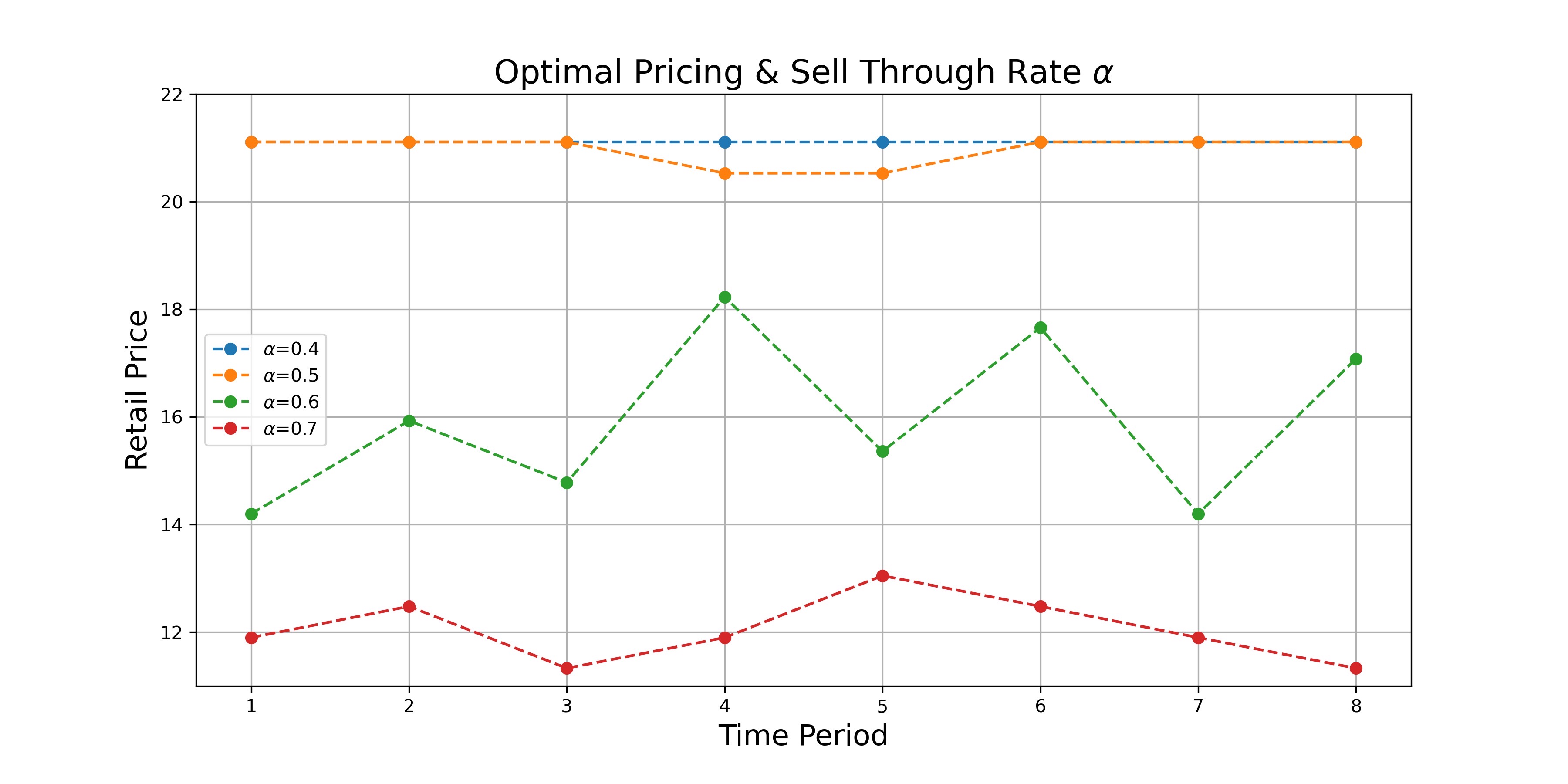Click the blue α=0.4 legend marker
This screenshot has width=1568, height=784.
click(x=231, y=349)
